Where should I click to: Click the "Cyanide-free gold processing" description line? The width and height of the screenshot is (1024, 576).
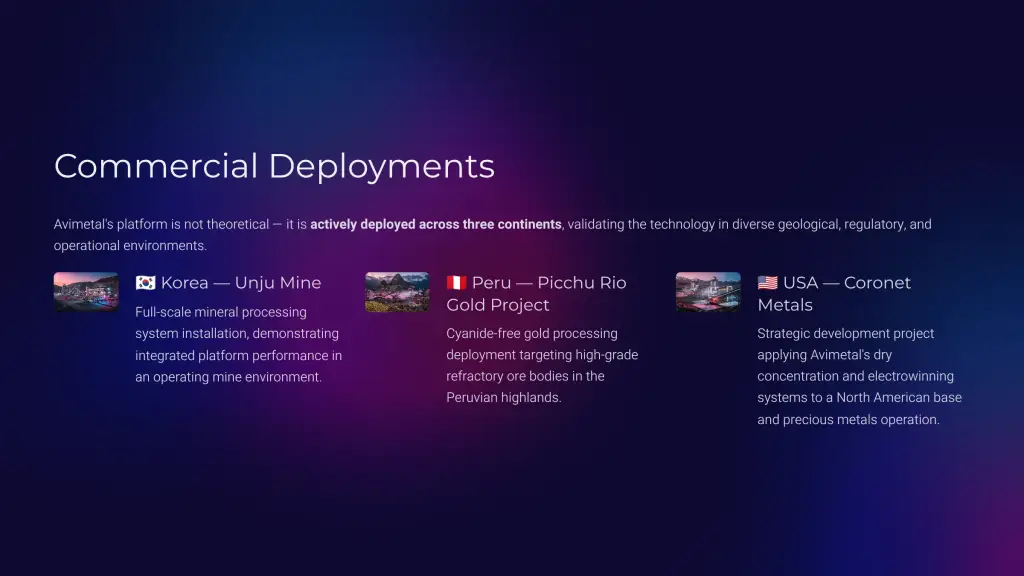pyautogui.click(x=532, y=334)
